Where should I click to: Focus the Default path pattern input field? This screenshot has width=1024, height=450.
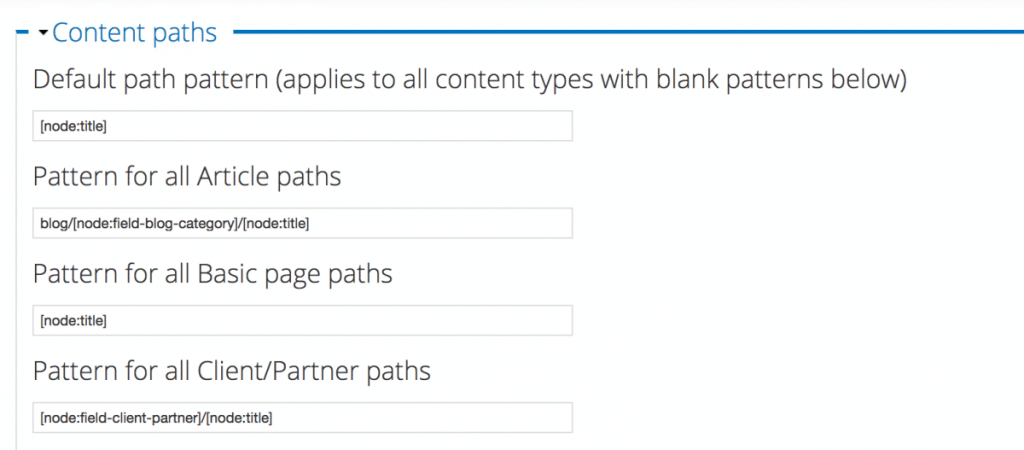point(302,125)
